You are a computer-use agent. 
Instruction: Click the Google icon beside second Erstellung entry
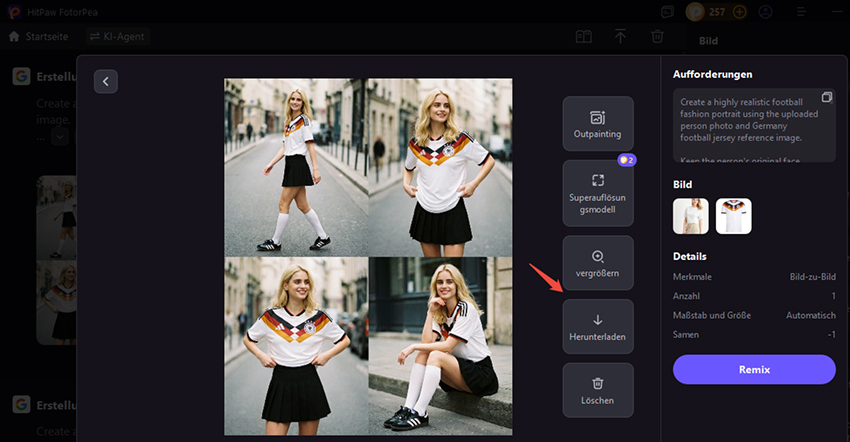pyautogui.click(x=21, y=405)
